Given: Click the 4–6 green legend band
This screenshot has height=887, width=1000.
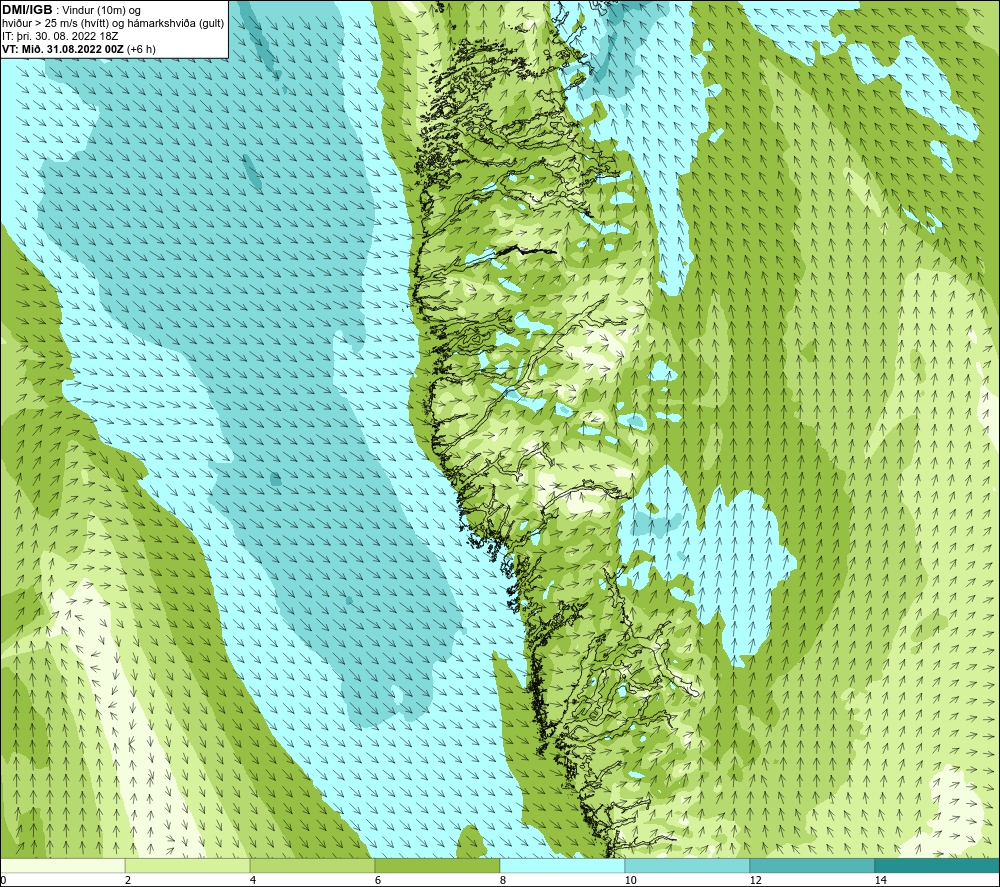Looking at the screenshot, I should 312,865.
